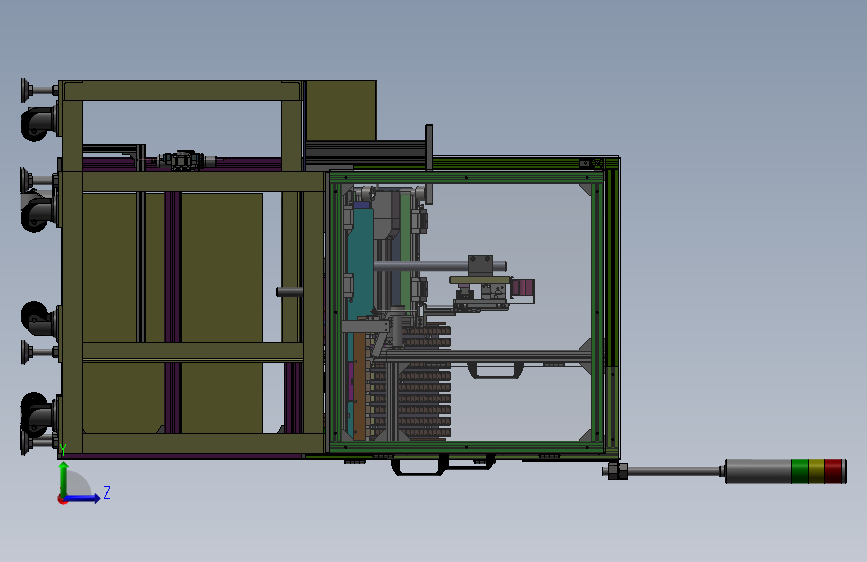867x562 pixels.
Task: Select the purple motor block on the slide
Action: pyautogui.click(x=523, y=288)
